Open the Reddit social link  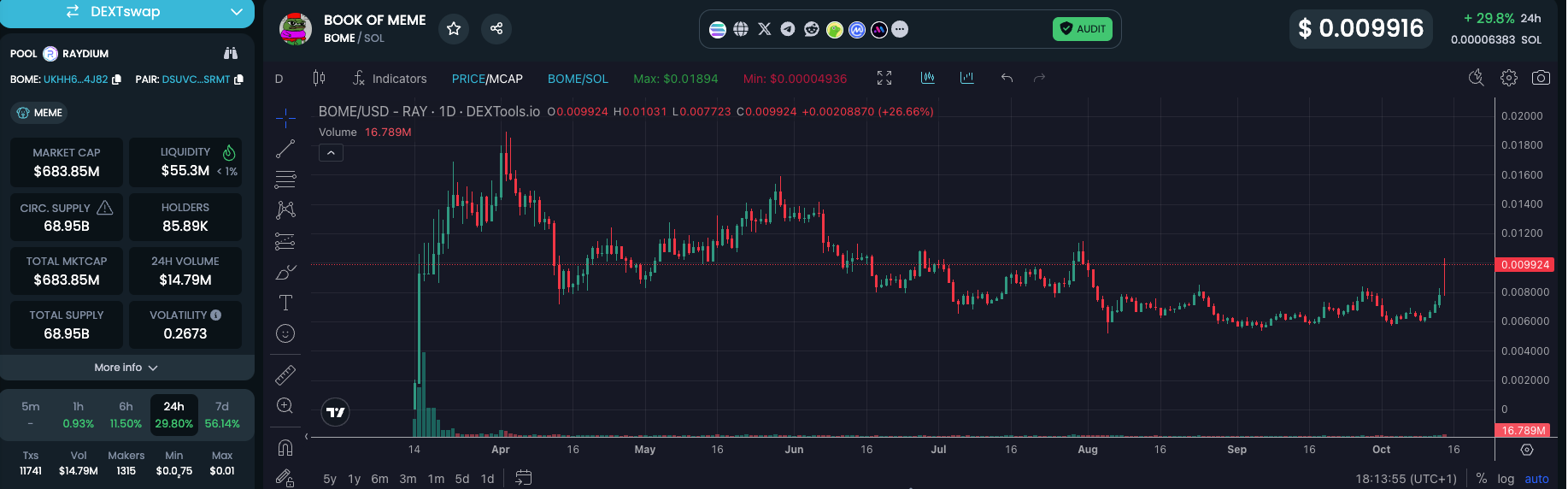point(812,29)
